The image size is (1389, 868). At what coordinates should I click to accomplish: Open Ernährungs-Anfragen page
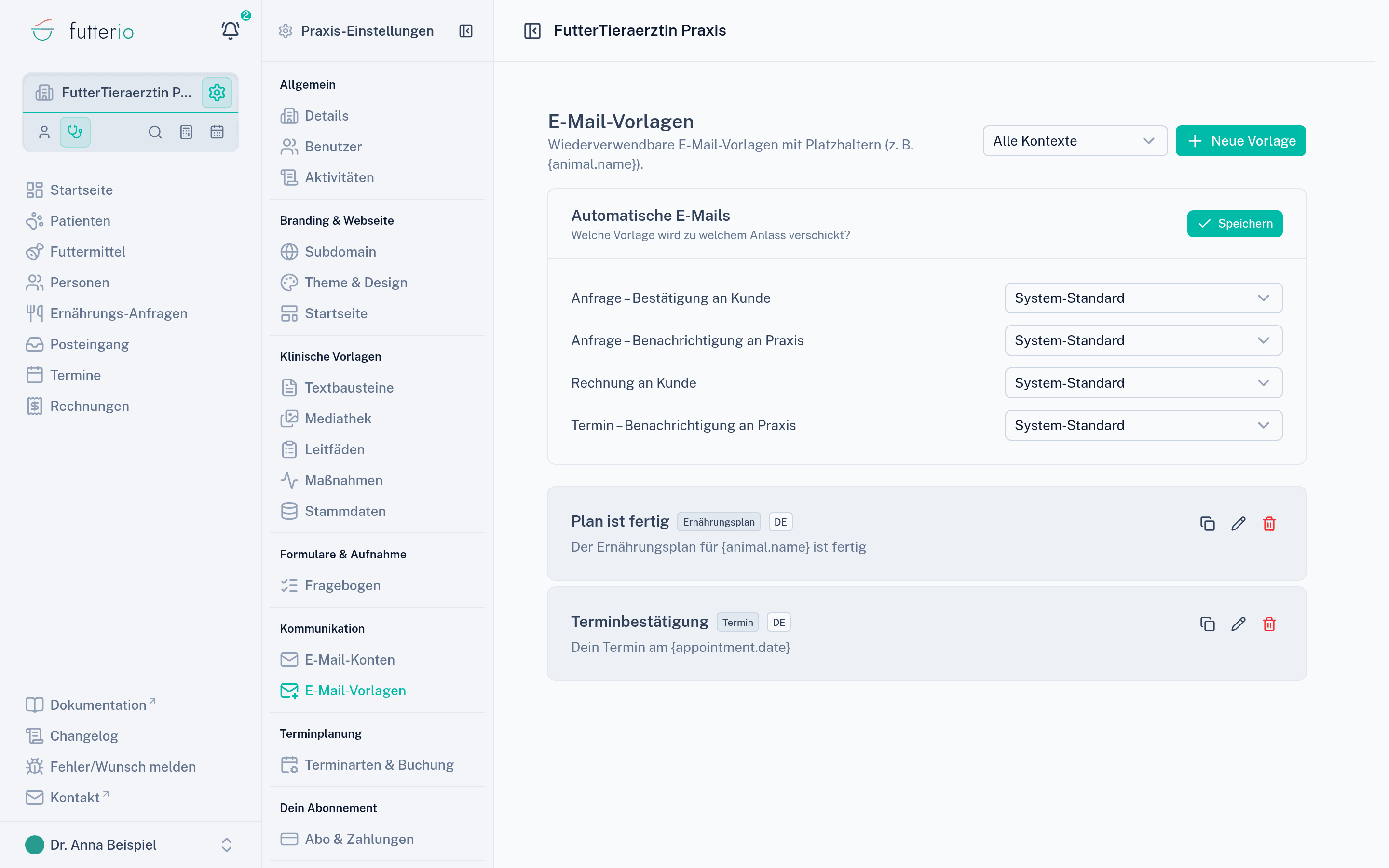pos(107,313)
